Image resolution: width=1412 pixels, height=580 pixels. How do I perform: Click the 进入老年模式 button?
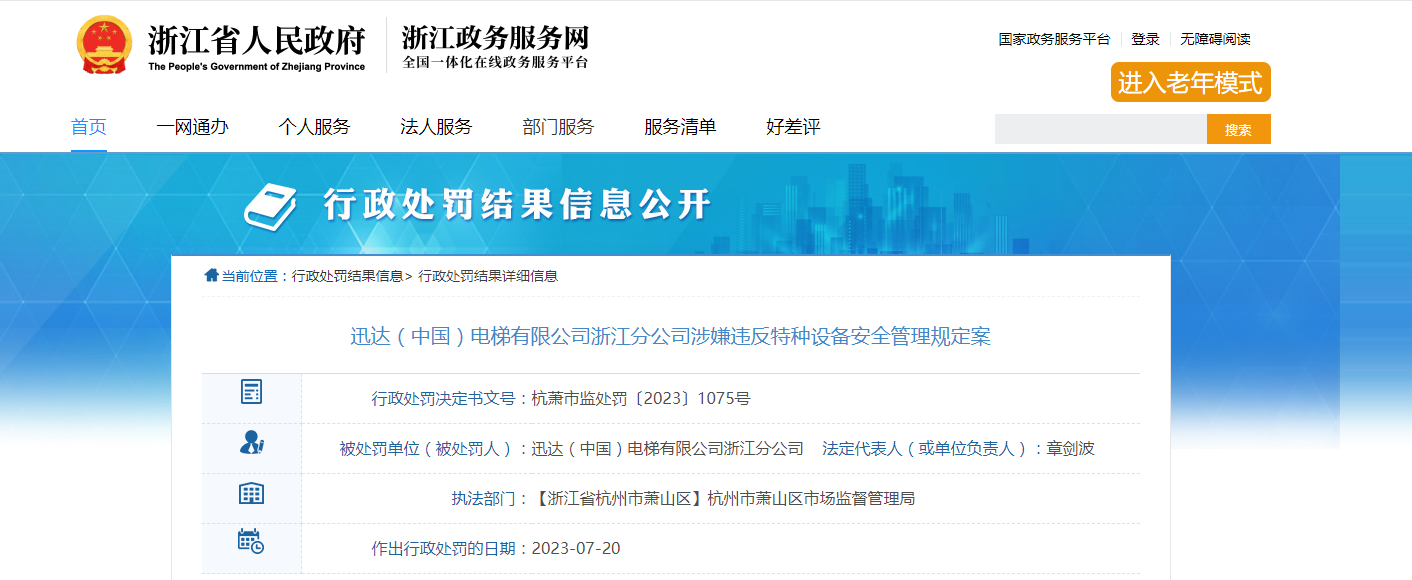tap(1190, 82)
